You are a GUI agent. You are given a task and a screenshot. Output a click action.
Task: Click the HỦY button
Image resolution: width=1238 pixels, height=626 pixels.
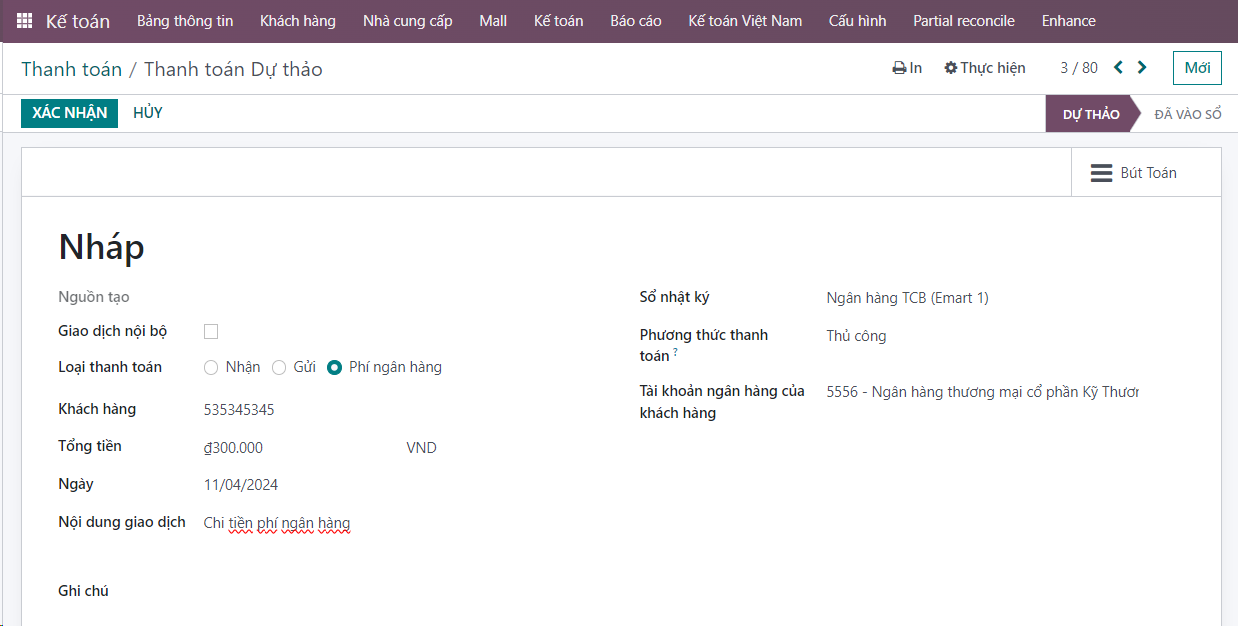[148, 113]
